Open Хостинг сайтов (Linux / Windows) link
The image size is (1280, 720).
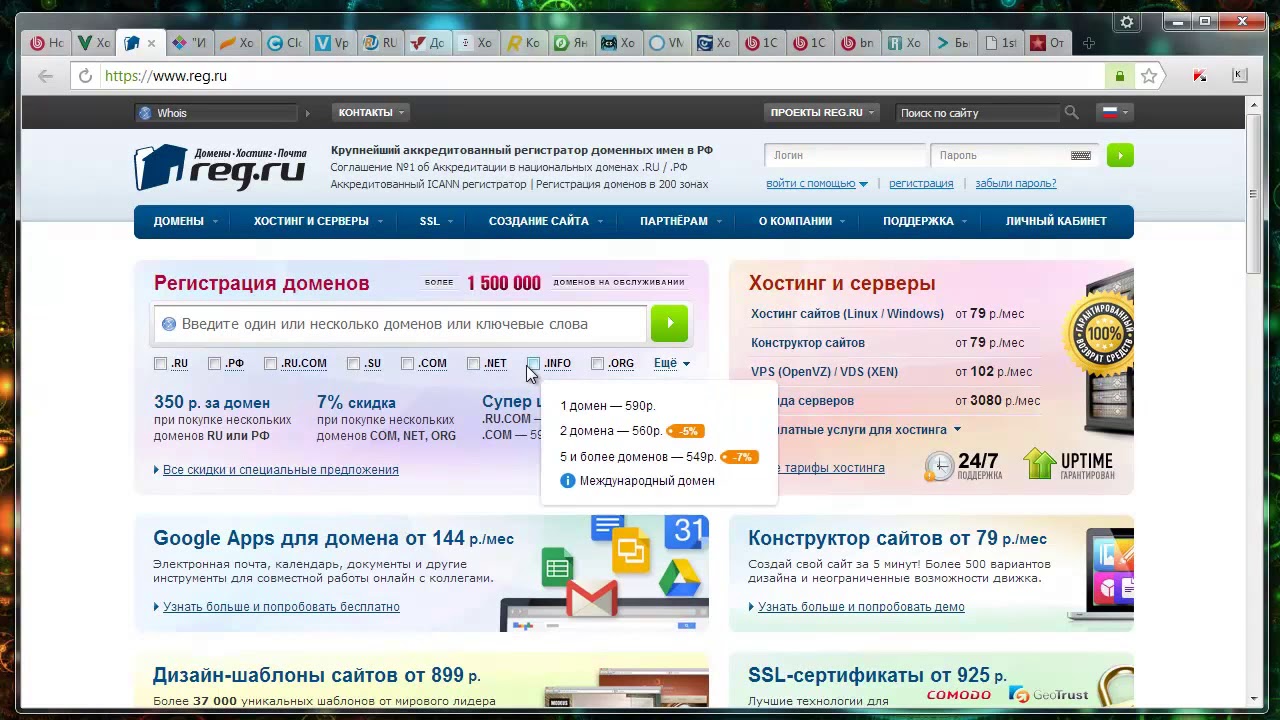click(x=847, y=314)
